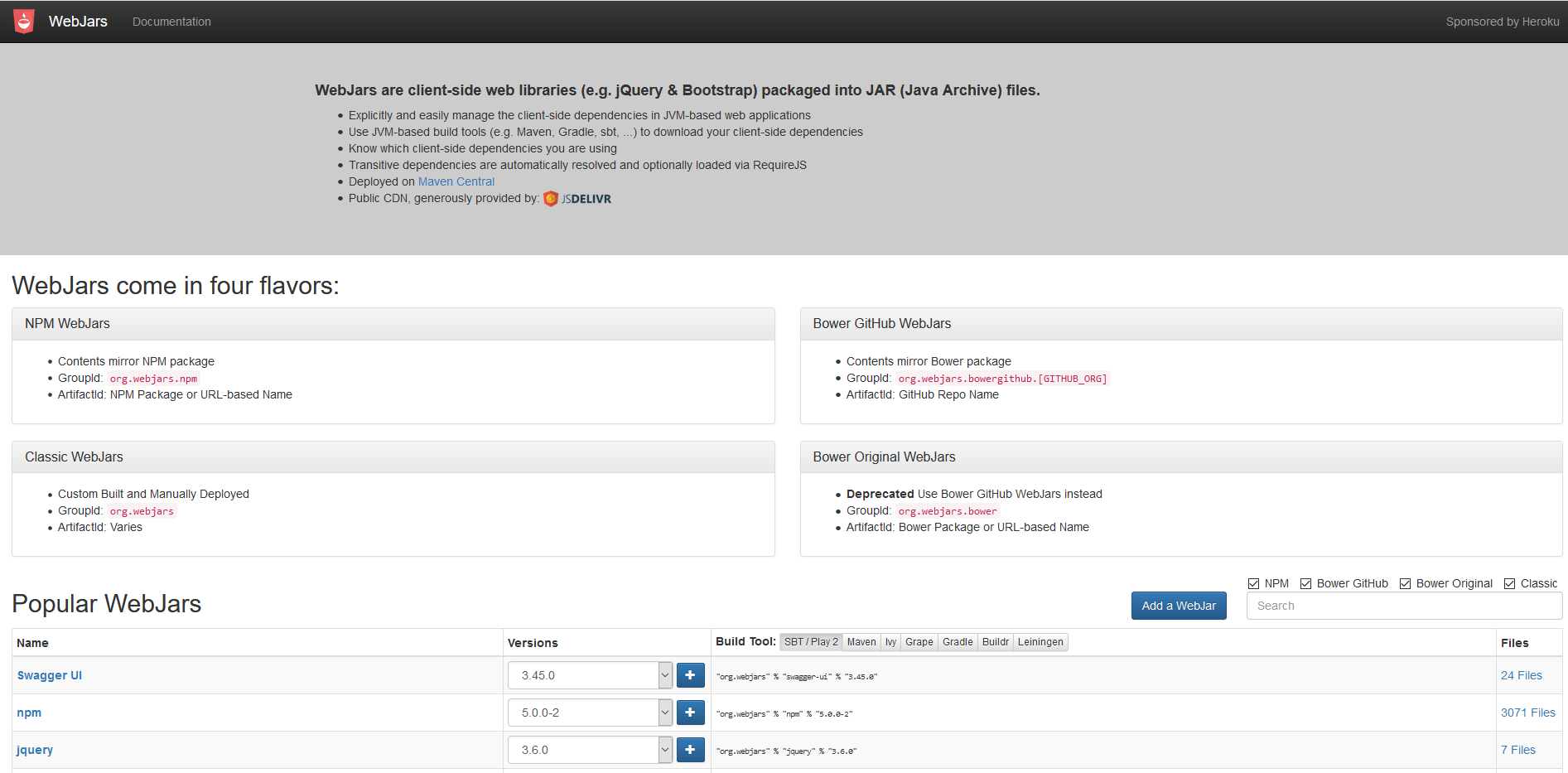Toggle the Classic filter checkbox
This screenshot has width=1568, height=773.
[x=1509, y=584]
